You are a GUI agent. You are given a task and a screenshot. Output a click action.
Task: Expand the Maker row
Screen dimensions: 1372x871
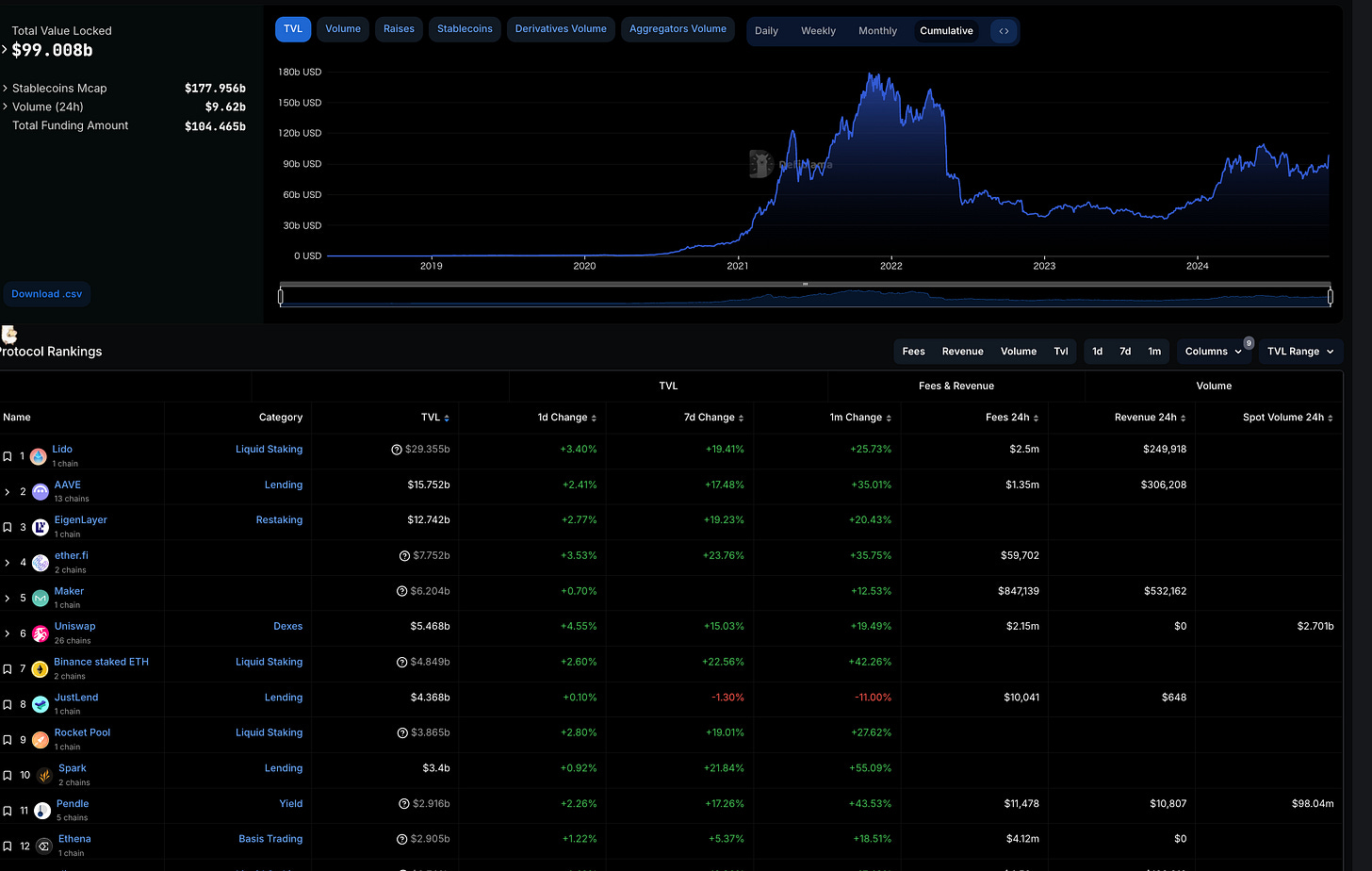[8, 598]
